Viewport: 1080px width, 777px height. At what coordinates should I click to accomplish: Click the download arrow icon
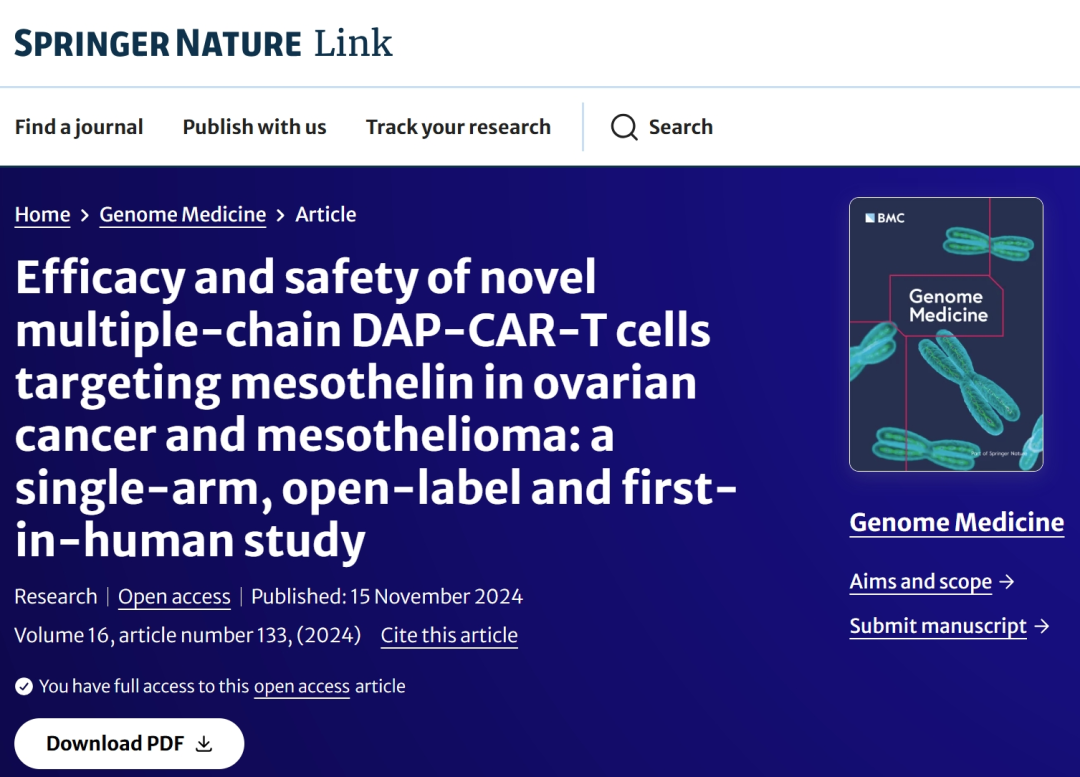204,744
